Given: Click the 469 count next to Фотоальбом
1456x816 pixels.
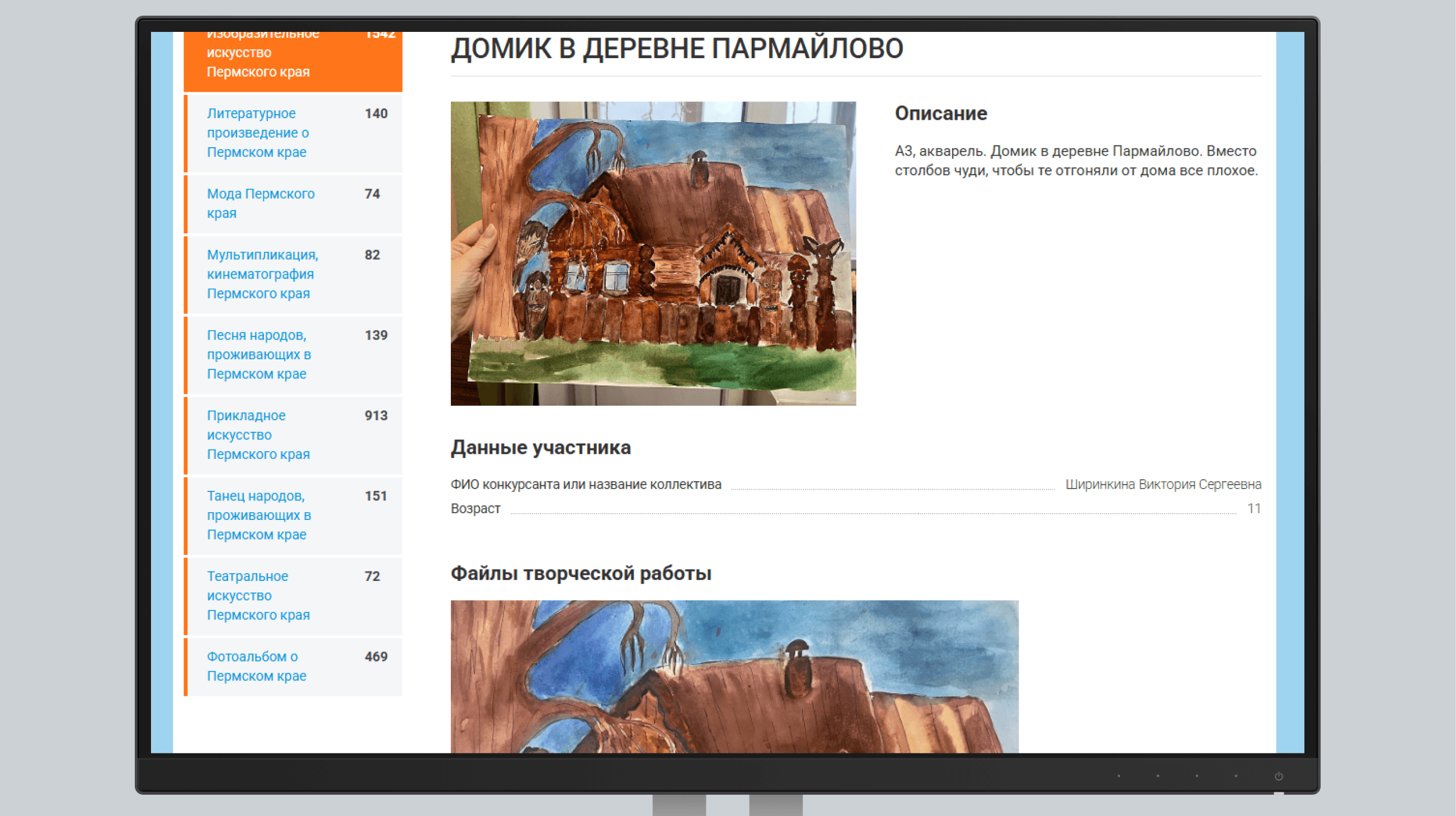Looking at the screenshot, I should [x=376, y=656].
